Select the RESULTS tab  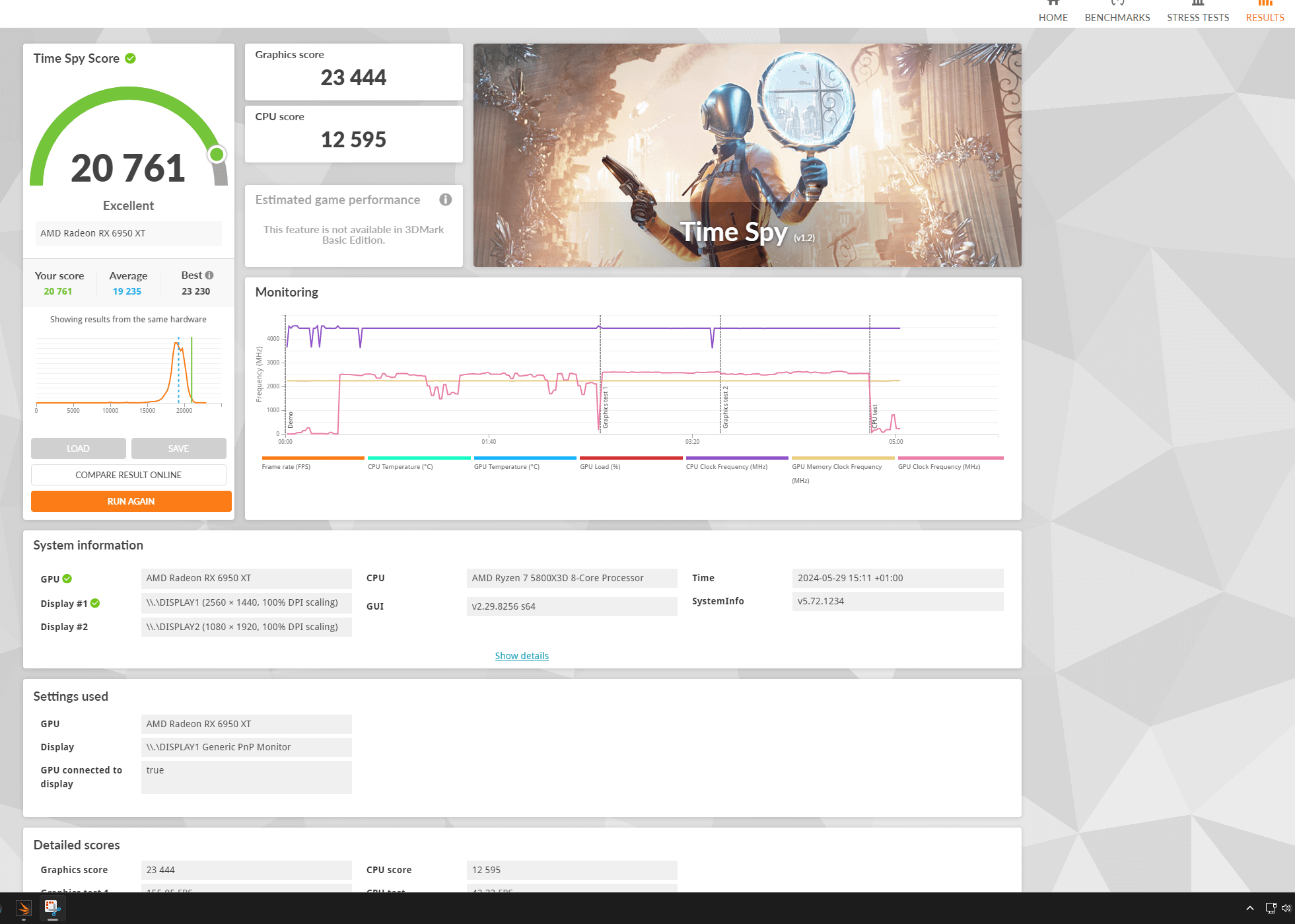[1265, 13]
